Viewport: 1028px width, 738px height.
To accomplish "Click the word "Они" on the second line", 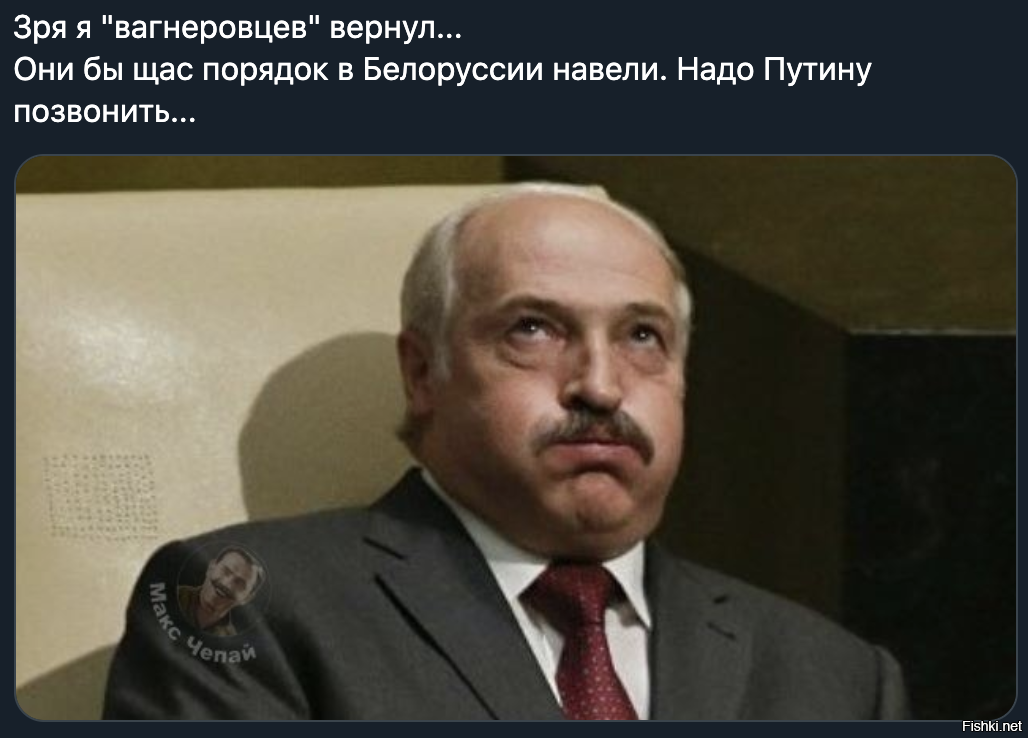I will (43, 70).
